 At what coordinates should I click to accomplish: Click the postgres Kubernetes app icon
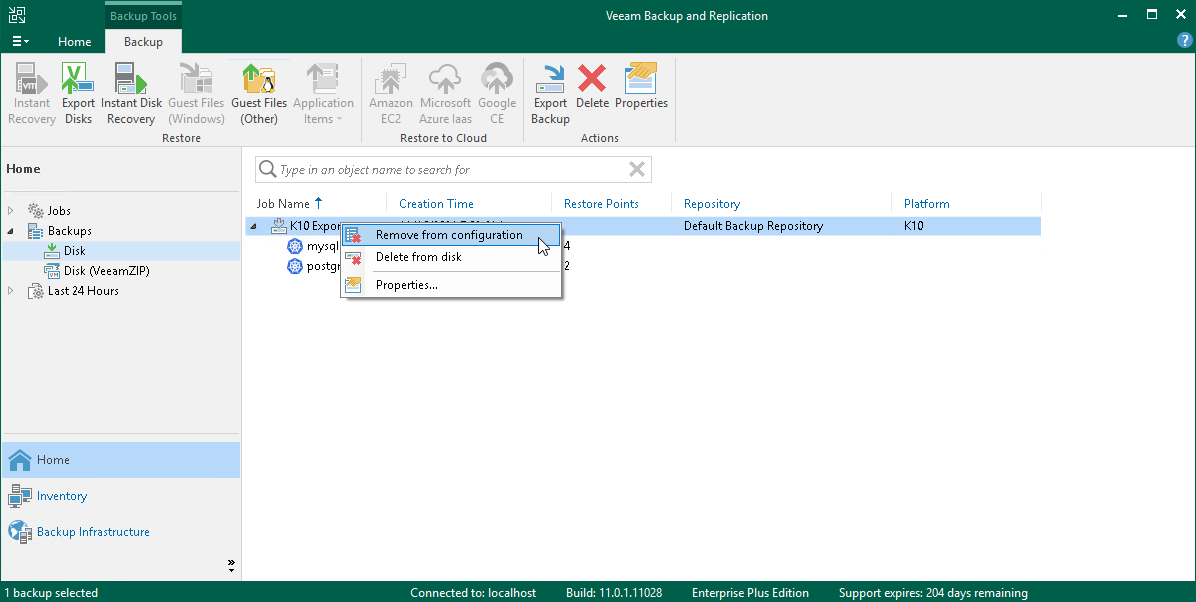click(294, 266)
